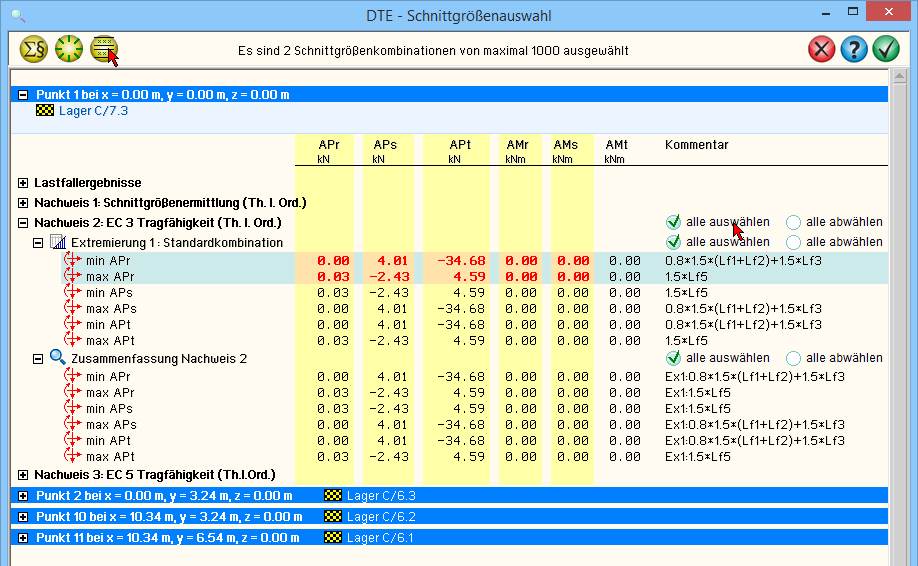Click the Lager C/7.3 support icon
Viewport: 918px width, 566px height.
(x=44, y=111)
